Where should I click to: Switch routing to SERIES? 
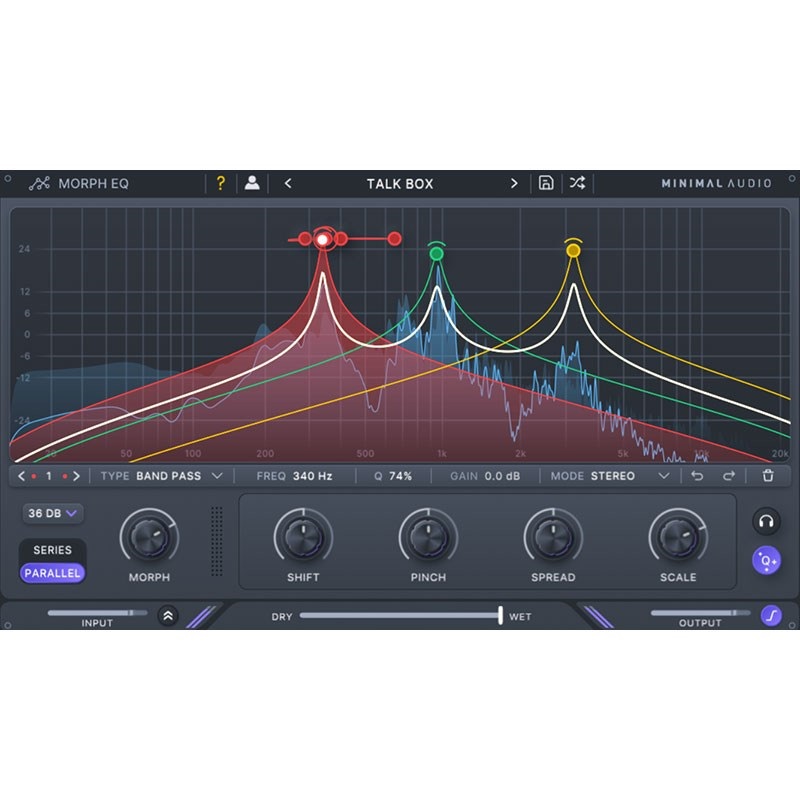[x=53, y=550]
